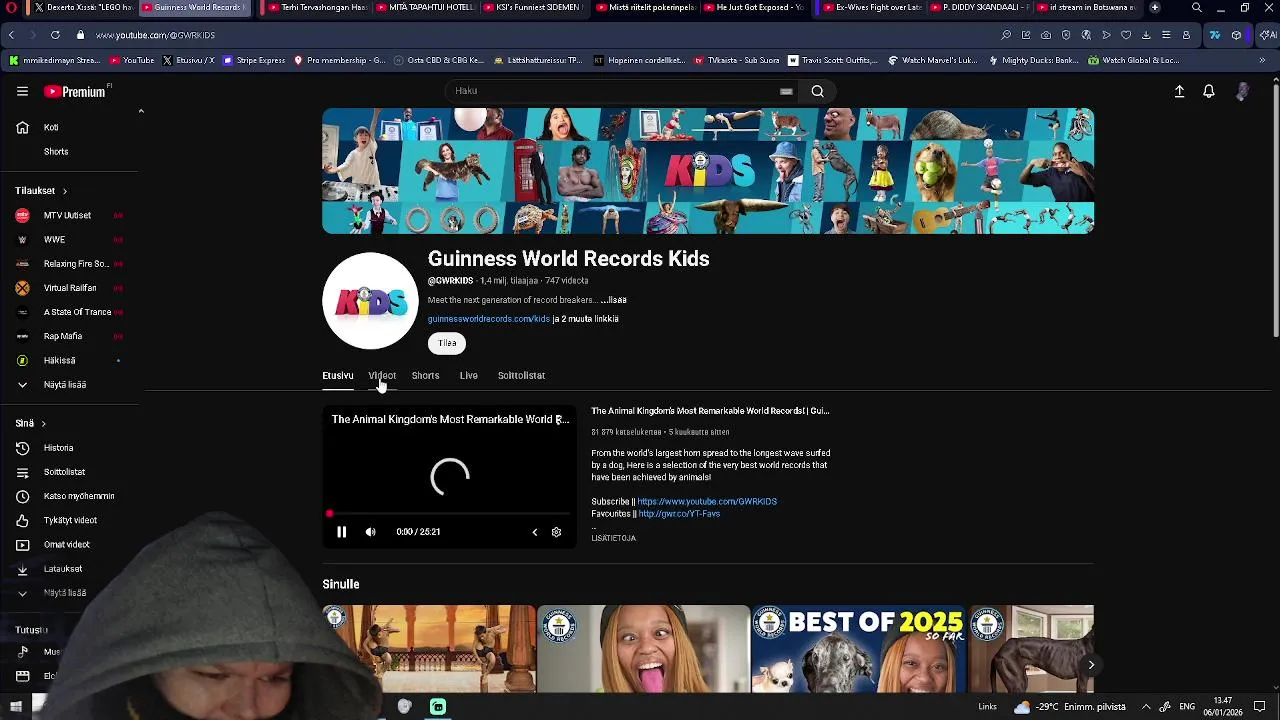Click the upload/create icon in YouTube header

click(1179, 91)
